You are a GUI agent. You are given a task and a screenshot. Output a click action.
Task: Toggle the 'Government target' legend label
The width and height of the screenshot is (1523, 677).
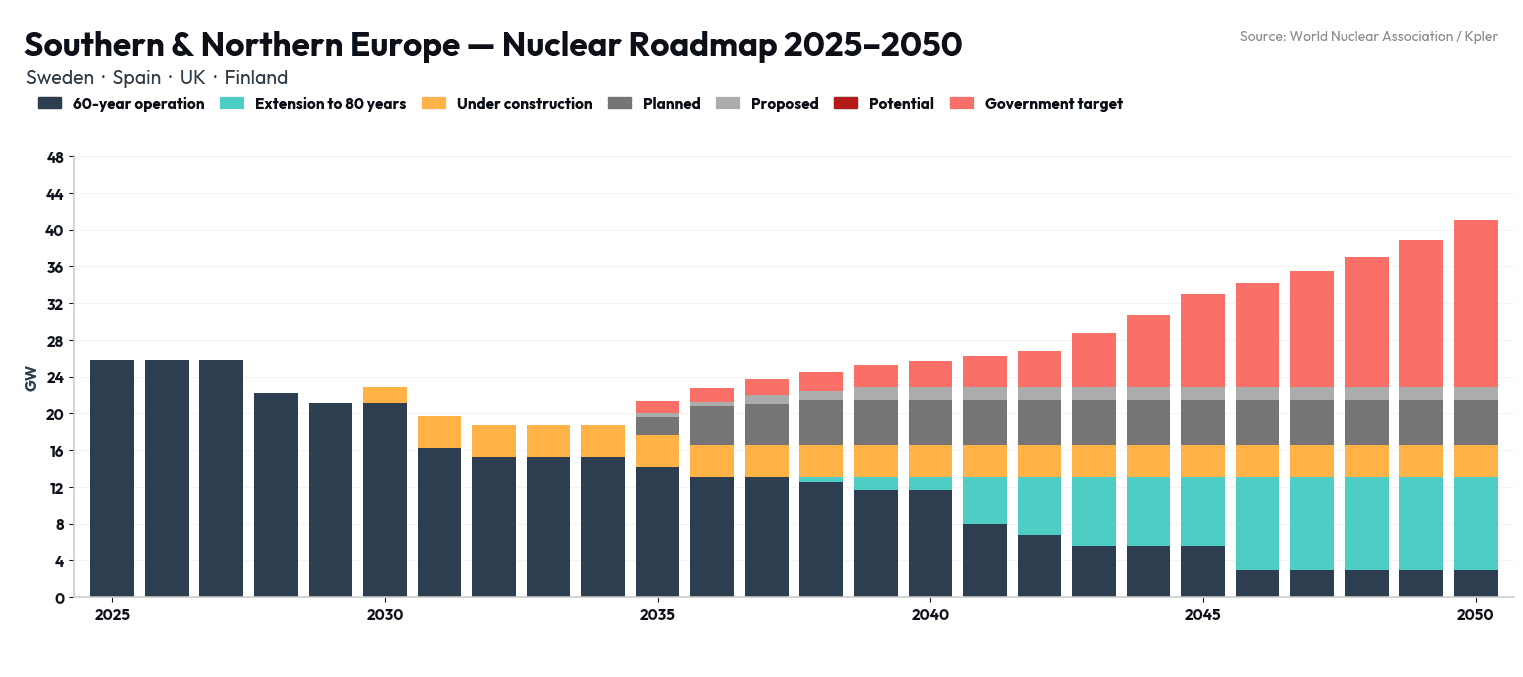(1053, 104)
